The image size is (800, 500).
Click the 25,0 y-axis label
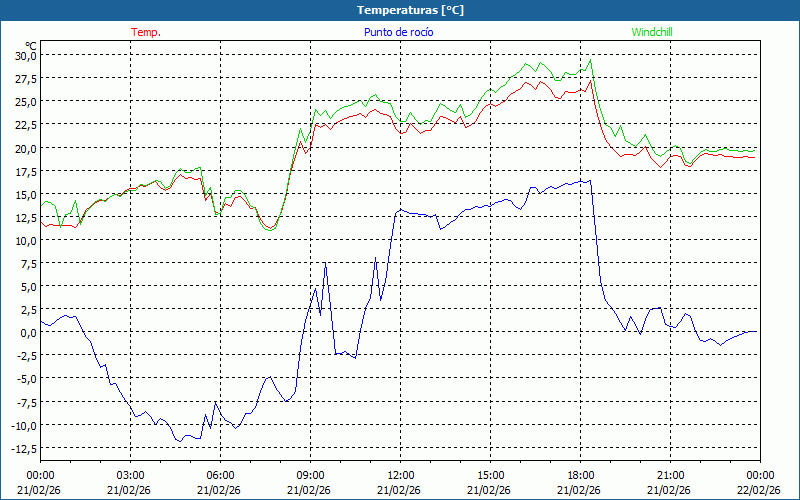(x=25, y=102)
